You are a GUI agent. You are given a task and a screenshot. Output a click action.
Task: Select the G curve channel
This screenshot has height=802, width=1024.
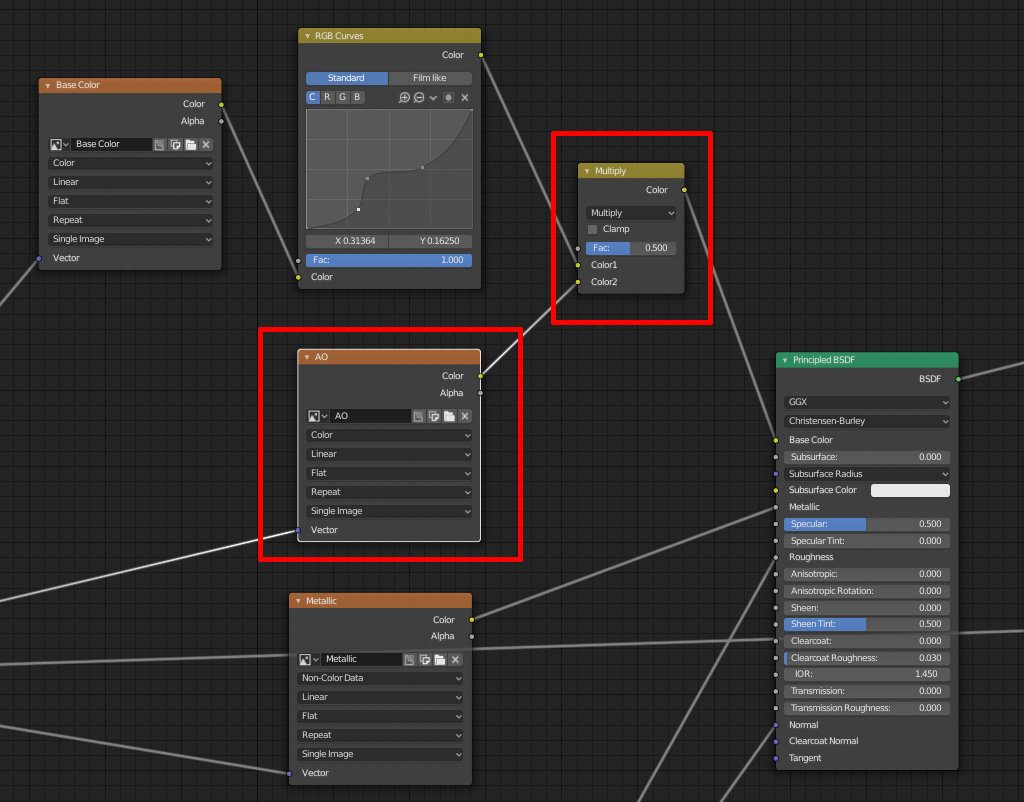(x=342, y=97)
